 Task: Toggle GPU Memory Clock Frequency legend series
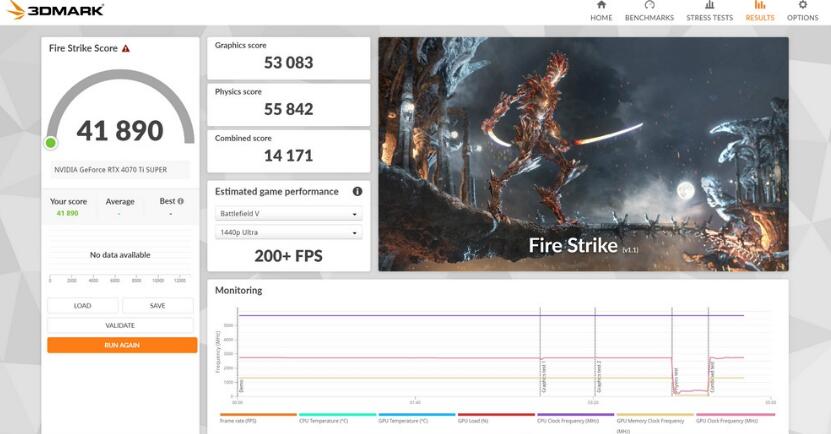655,422
